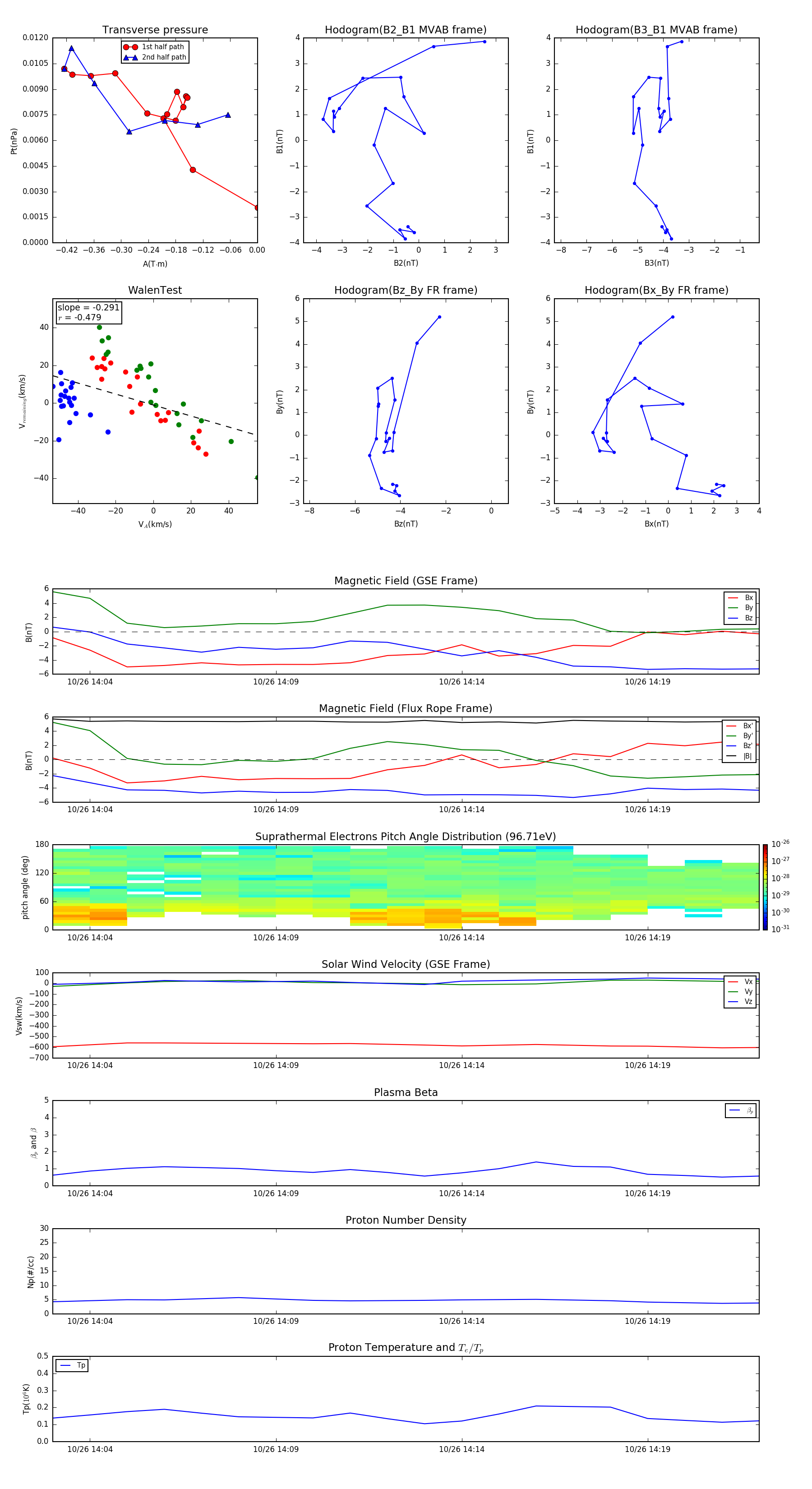Viewport: 812px width, 1489px height.
Task: Click '10/26 14:14' tick under Plasma Beta plot
Action: tap(462, 1193)
